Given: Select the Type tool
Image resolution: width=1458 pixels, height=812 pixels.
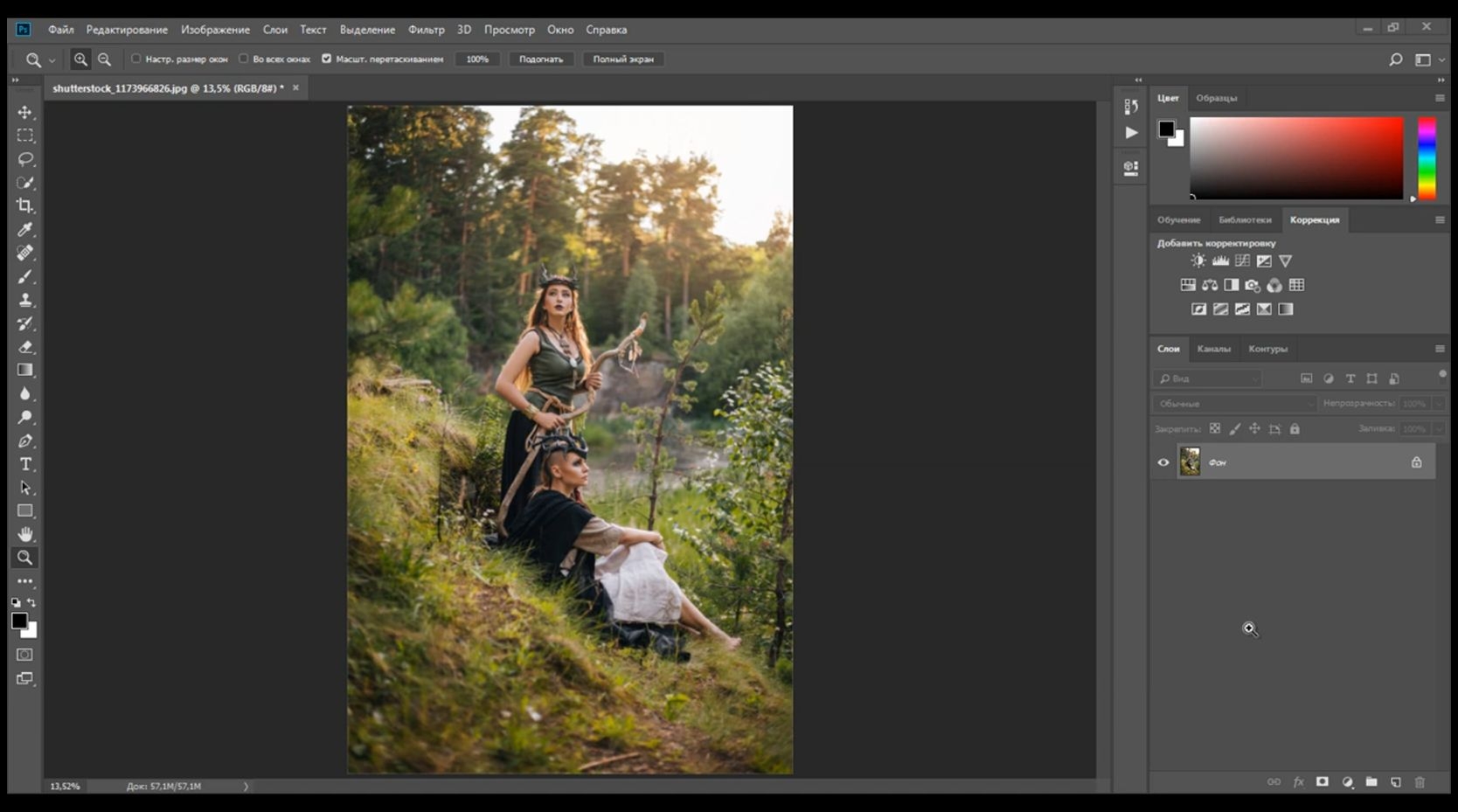Looking at the screenshot, I should (25, 464).
